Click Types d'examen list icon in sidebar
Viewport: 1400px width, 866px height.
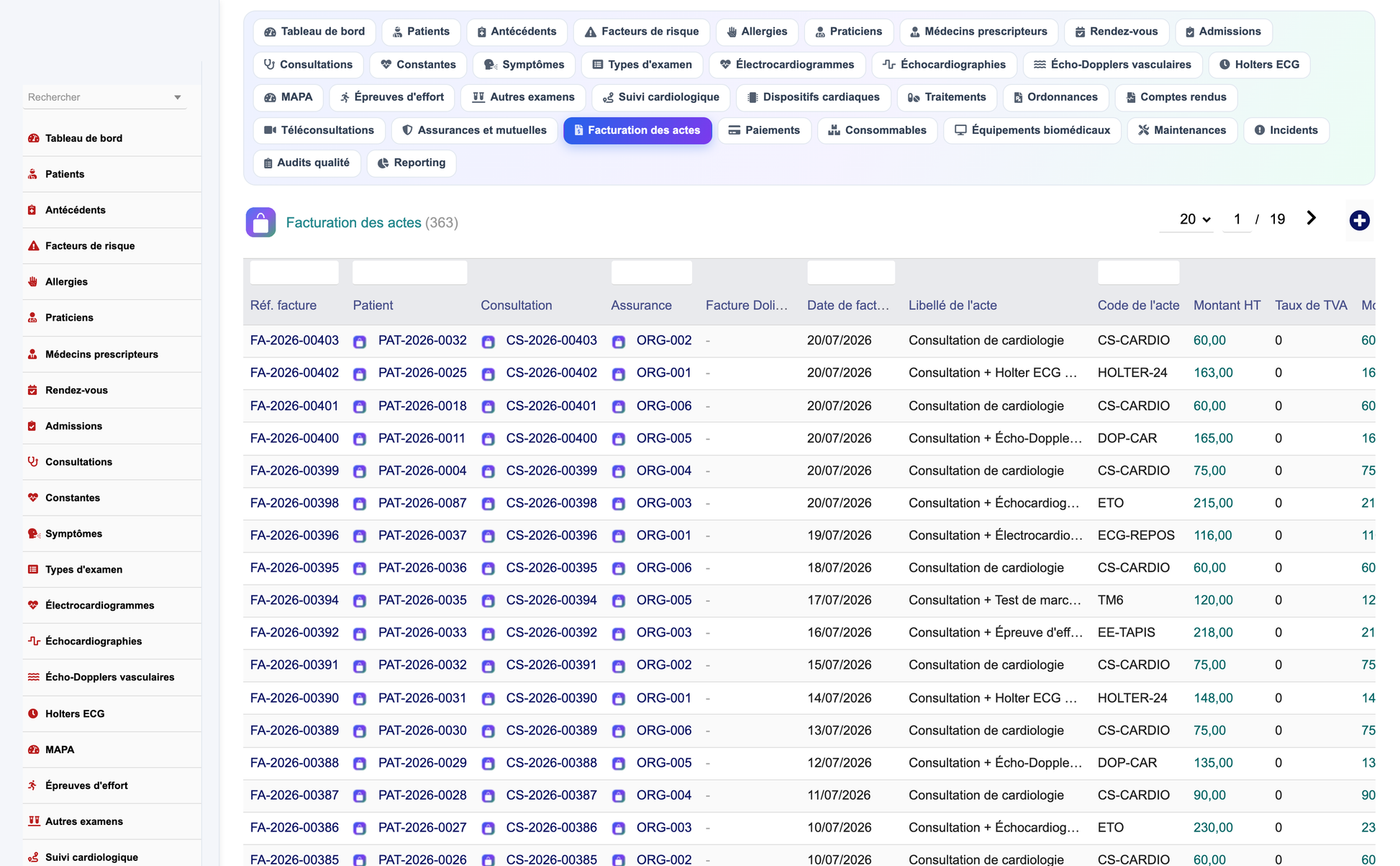click(x=33, y=569)
